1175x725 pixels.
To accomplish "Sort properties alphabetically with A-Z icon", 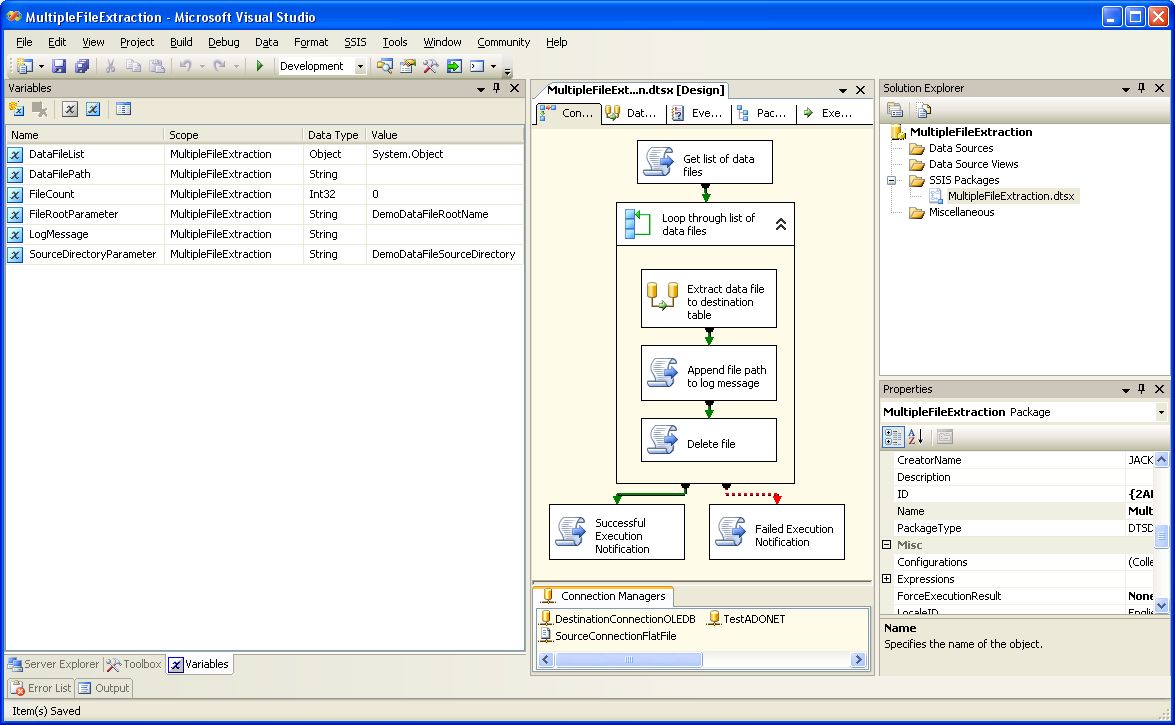I will (x=916, y=437).
